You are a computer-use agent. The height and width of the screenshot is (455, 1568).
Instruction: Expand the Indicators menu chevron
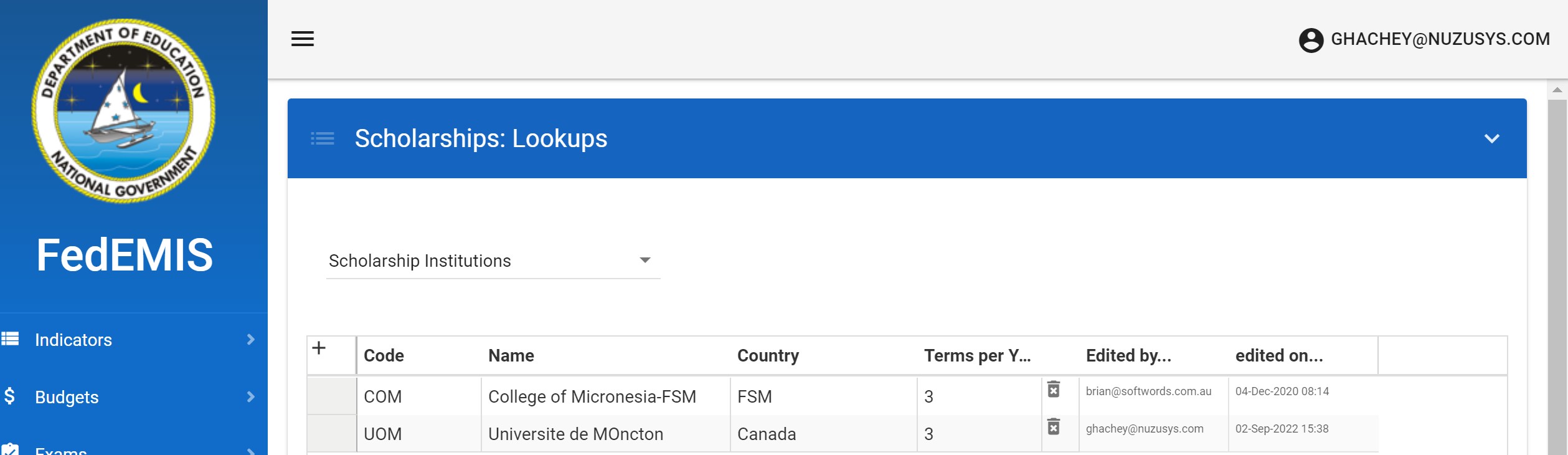pos(250,340)
